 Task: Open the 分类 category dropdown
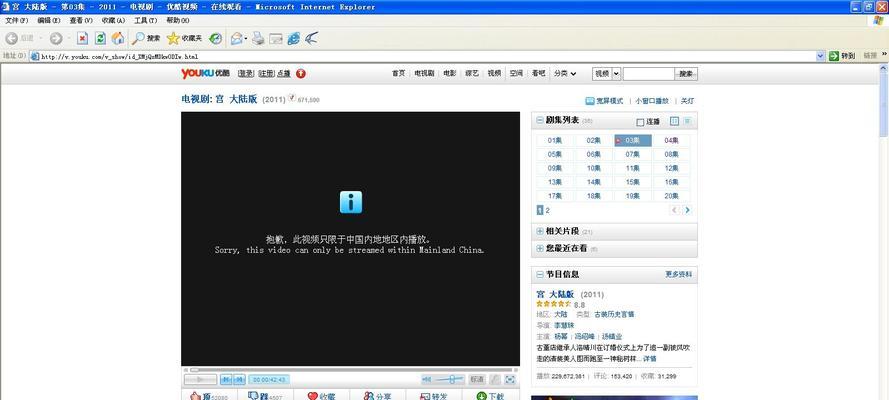coord(565,74)
